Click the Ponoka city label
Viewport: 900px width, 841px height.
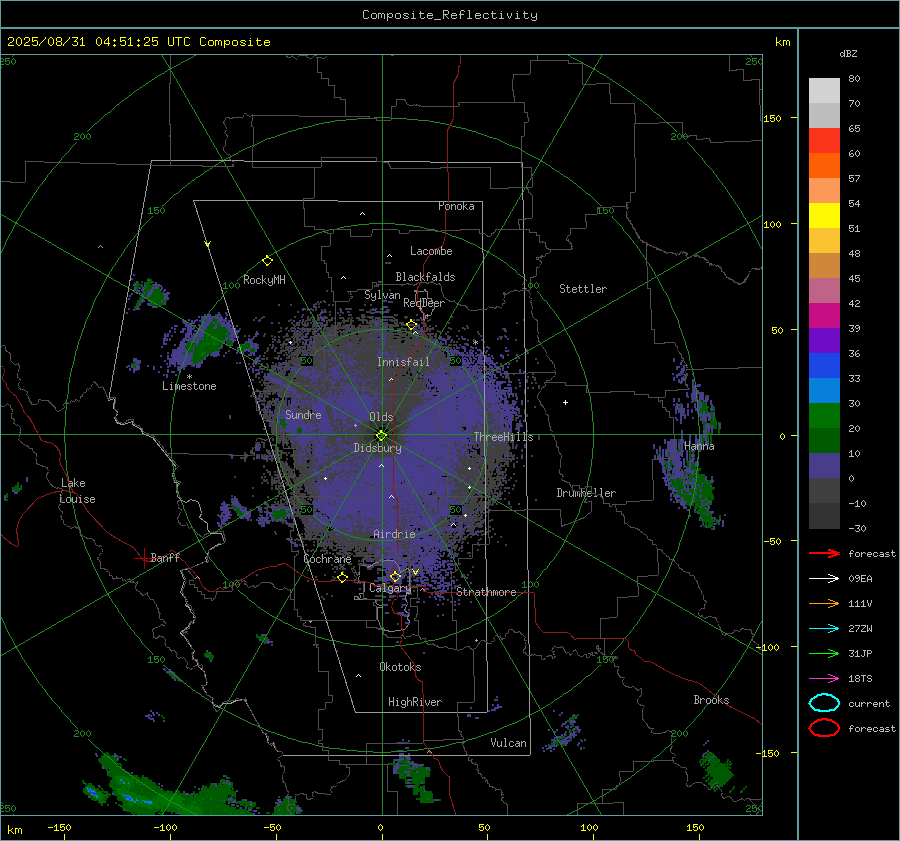(x=456, y=206)
